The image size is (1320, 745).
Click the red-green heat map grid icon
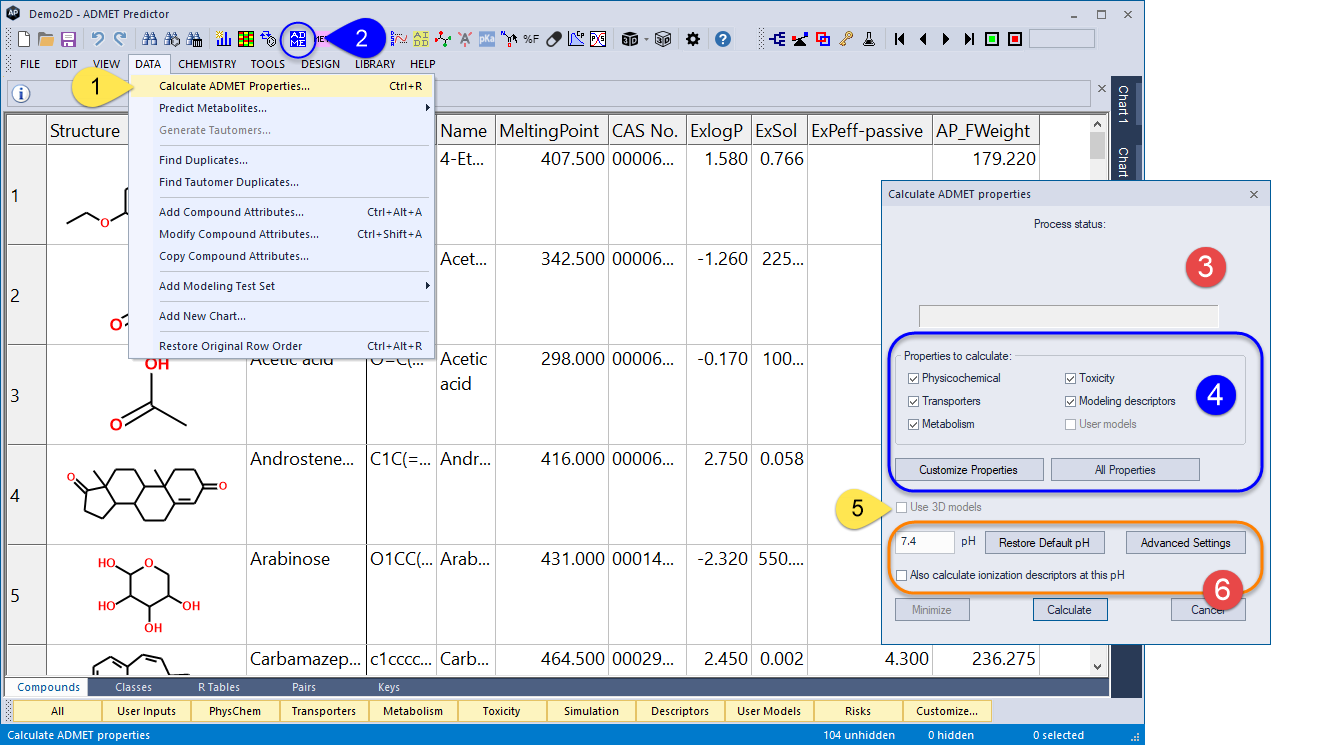tap(245, 39)
